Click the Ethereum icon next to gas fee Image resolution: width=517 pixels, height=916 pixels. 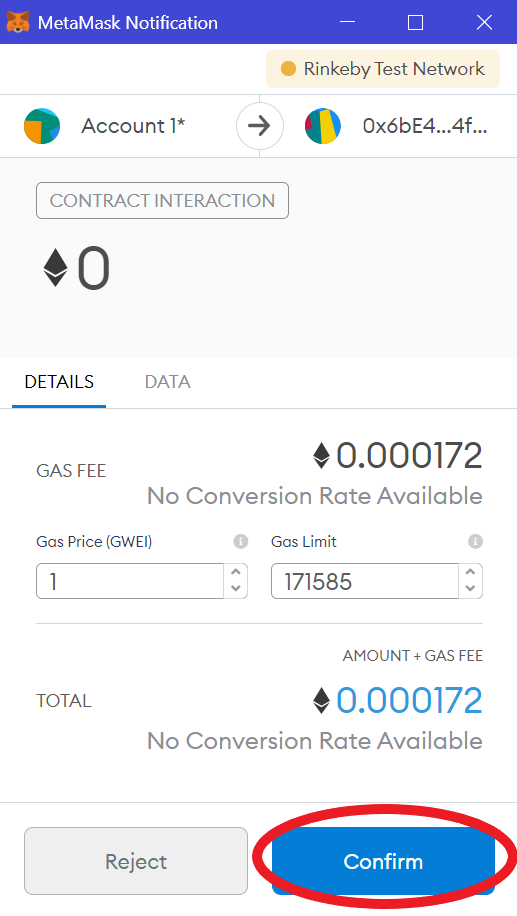pyautogui.click(x=321, y=456)
